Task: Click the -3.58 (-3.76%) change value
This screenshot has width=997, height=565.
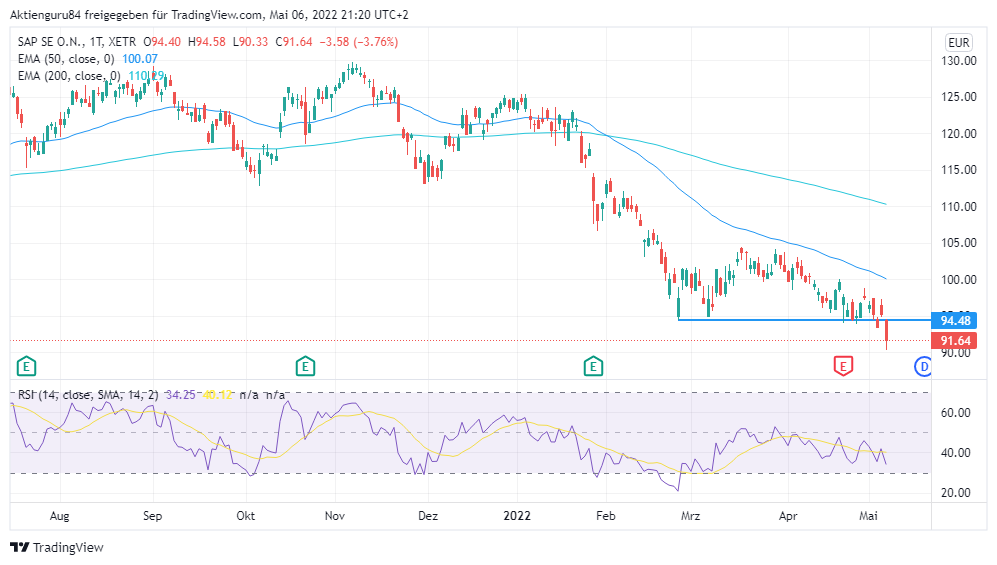Action: tap(359, 42)
